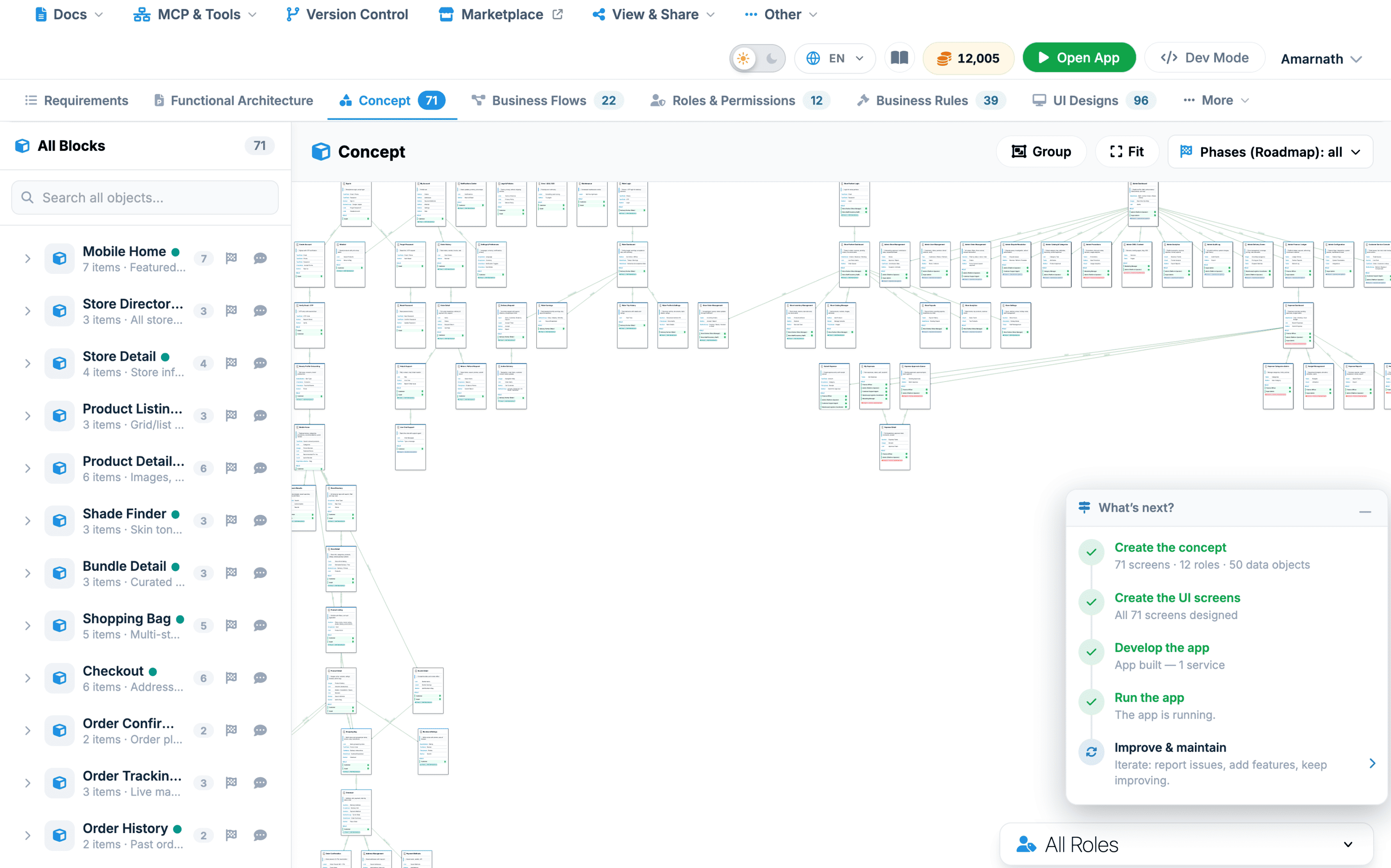The image size is (1391, 868).
Task: Switch to the Business Rules tab
Action: (931, 100)
